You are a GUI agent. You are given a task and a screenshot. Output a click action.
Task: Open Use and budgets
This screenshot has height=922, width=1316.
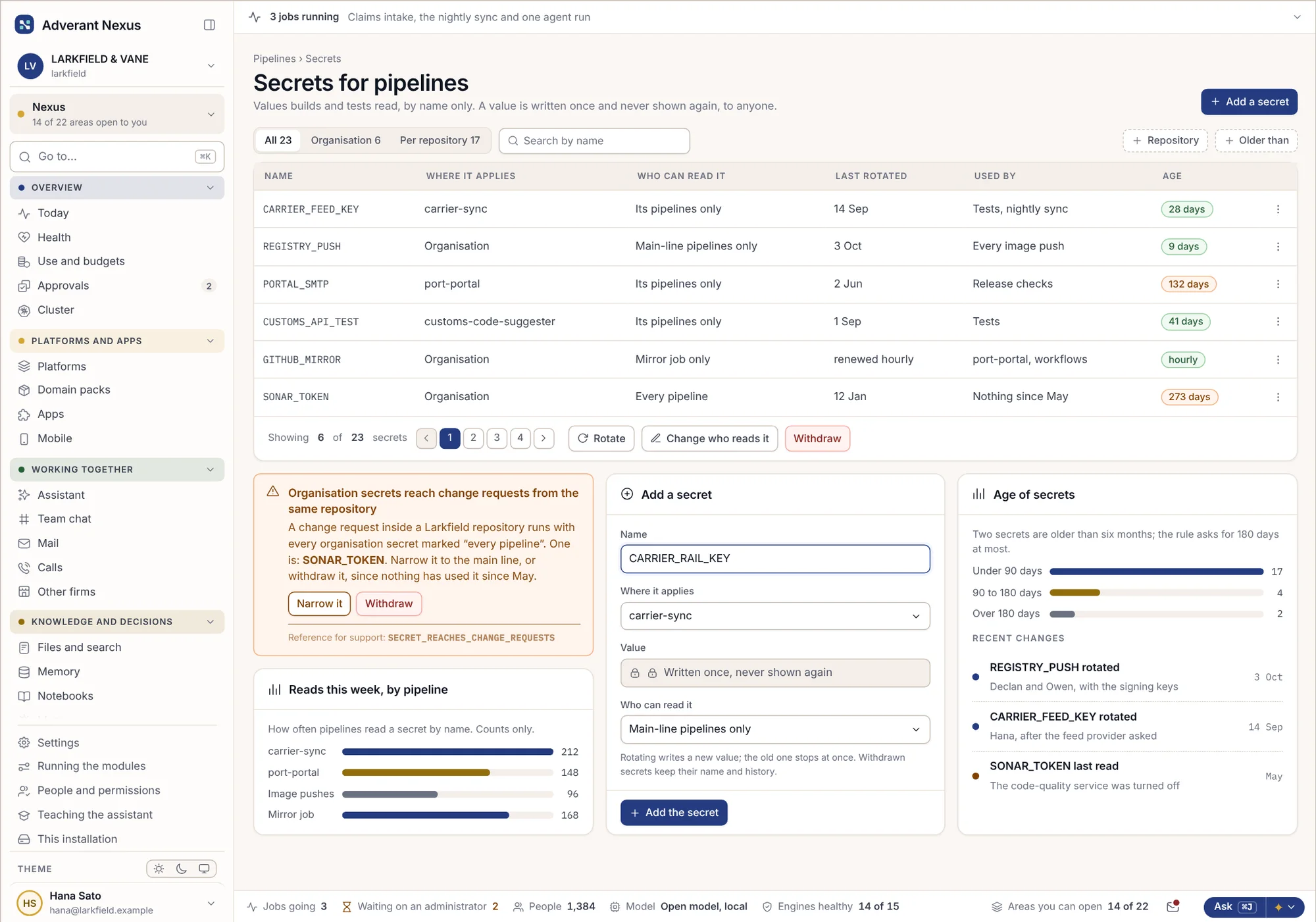click(117, 261)
